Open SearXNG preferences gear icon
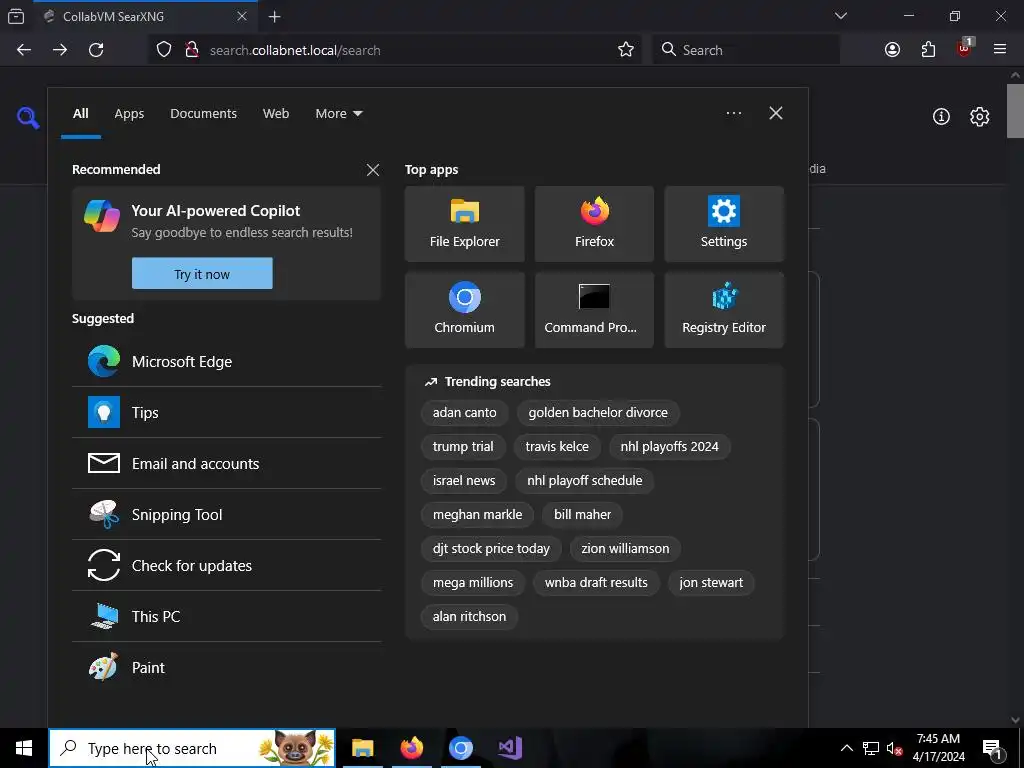Viewport: 1024px width, 768px height. 980,116
